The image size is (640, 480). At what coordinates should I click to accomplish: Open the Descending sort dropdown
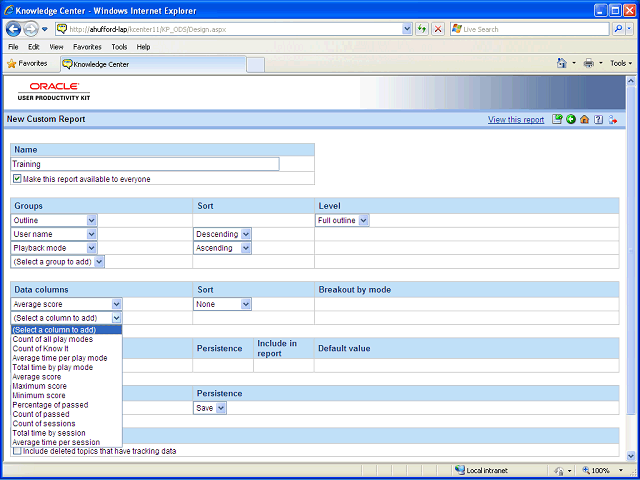pyautogui.click(x=222, y=234)
